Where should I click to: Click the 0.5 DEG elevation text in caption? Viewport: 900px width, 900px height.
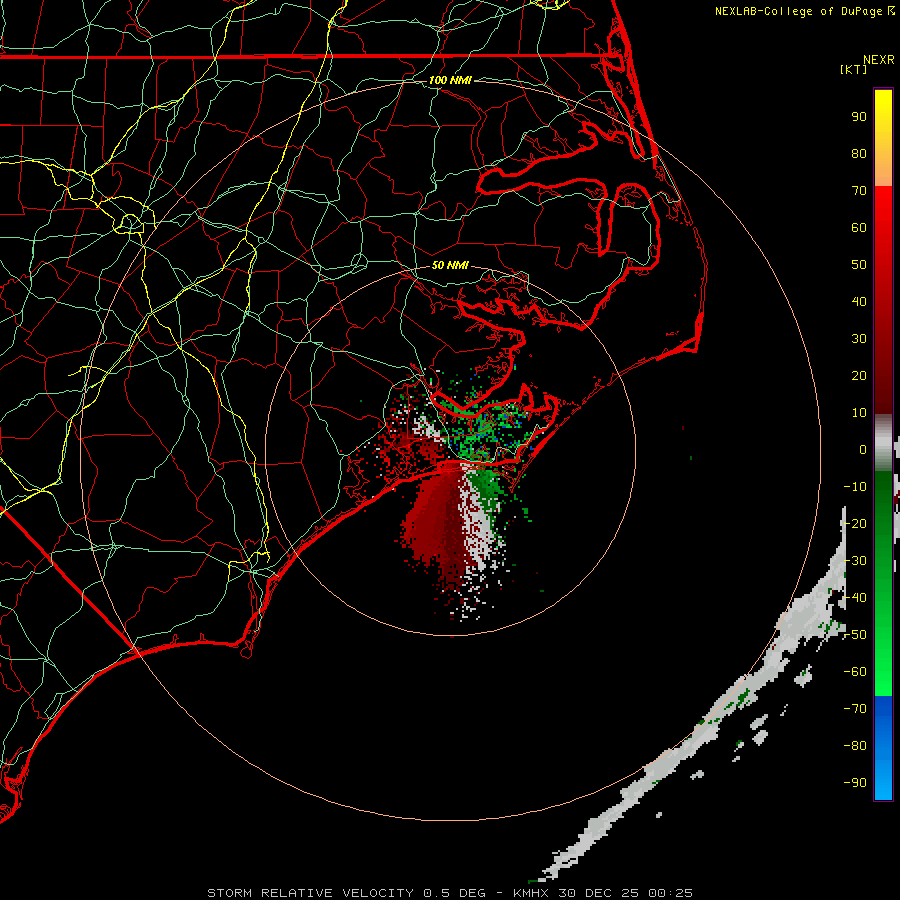[x=455, y=893]
